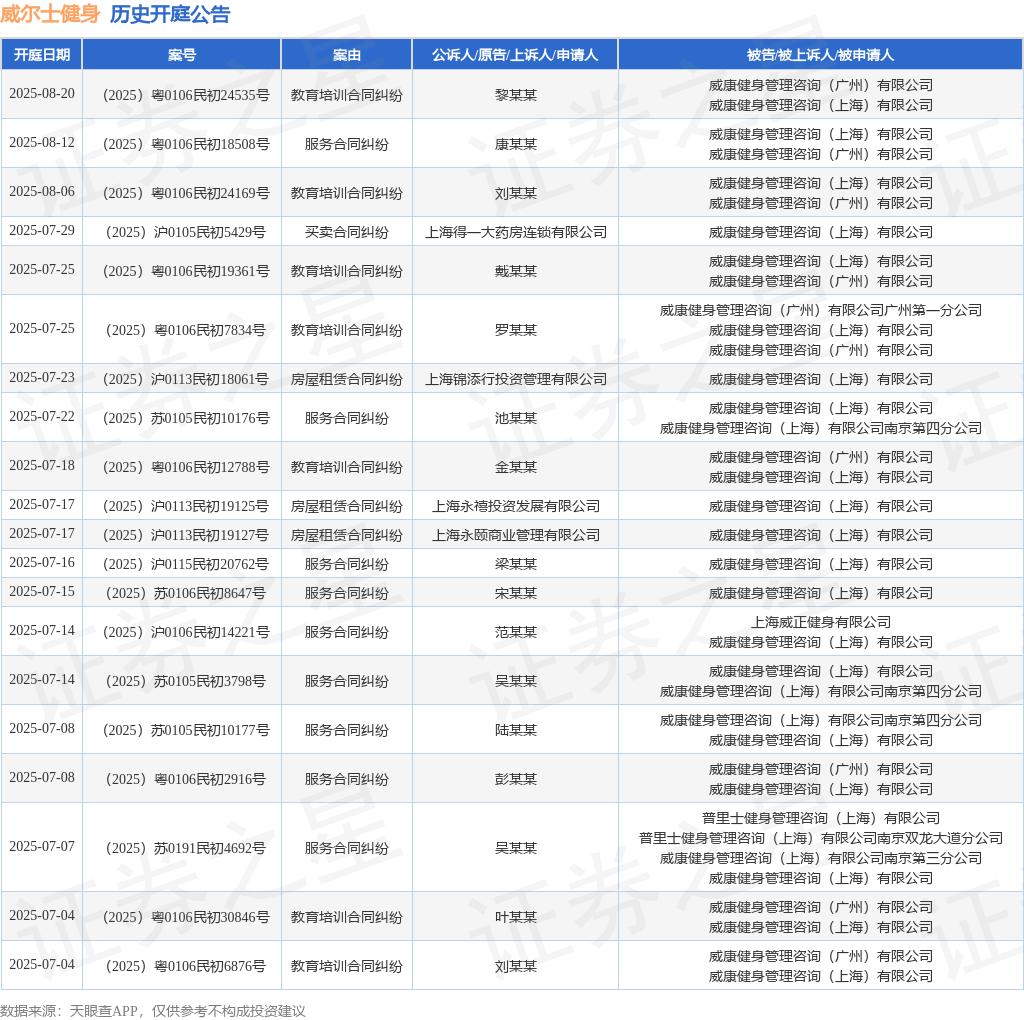Click defendant 威康健身管理咨询（广州）有限公司广州第一分公司

[821, 310]
